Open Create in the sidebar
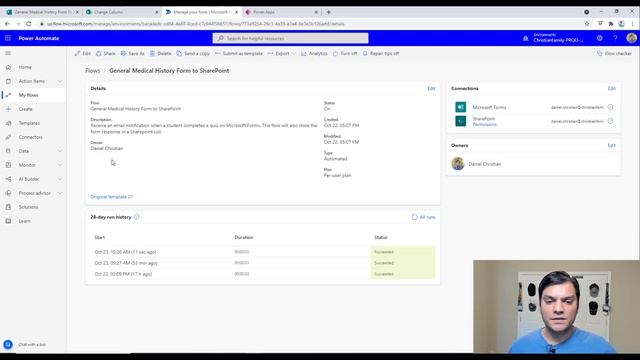Viewport: 640px width, 360px height. point(25,109)
